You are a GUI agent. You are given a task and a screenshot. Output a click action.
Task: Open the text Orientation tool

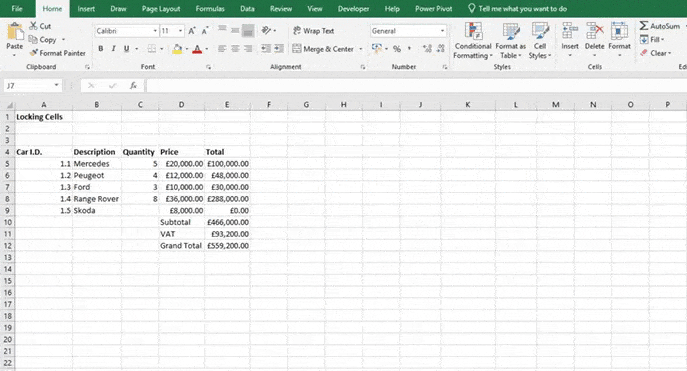(x=266, y=30)
